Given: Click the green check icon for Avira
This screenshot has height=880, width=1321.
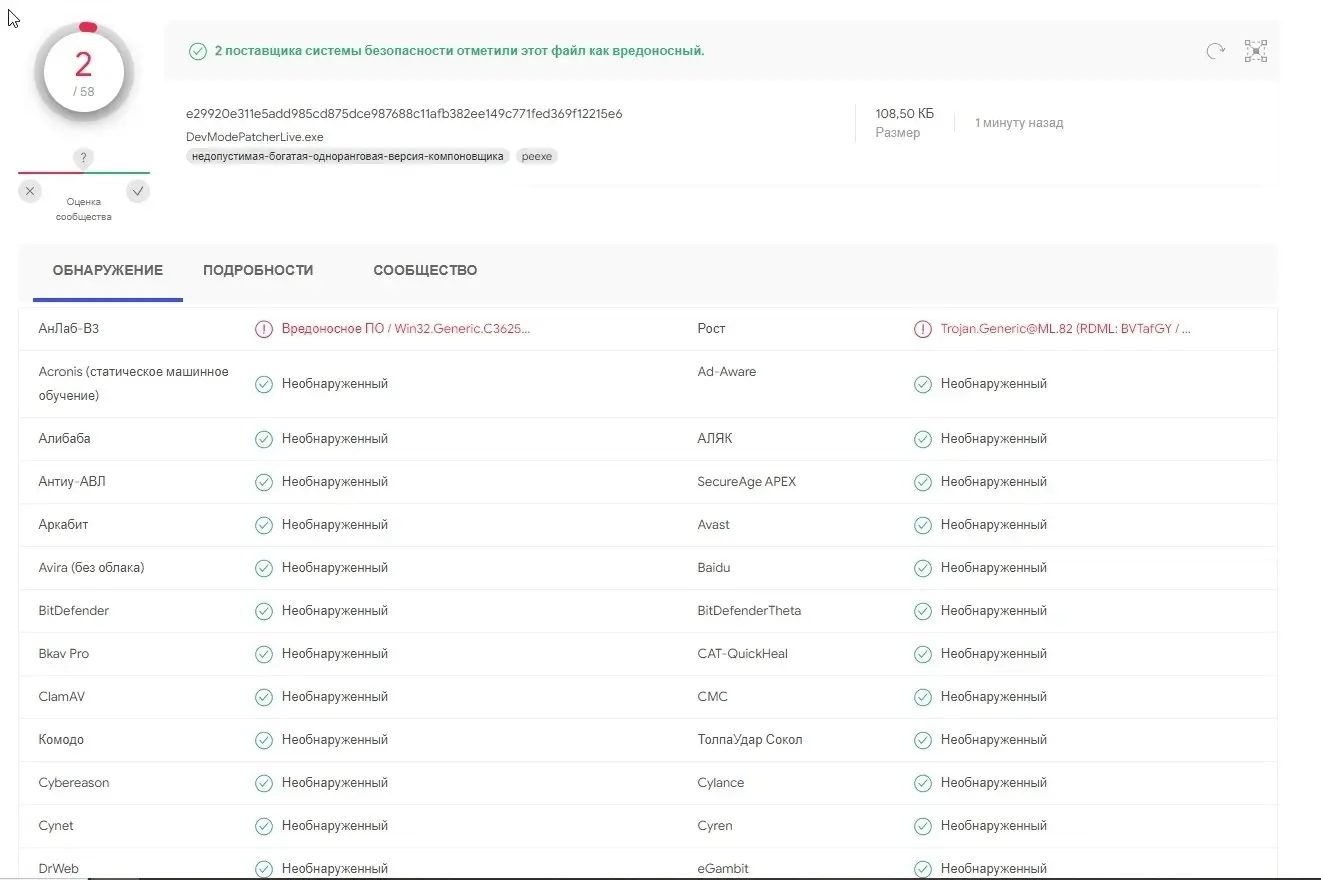Looking at the screenshot, I should tap(264, 568).
